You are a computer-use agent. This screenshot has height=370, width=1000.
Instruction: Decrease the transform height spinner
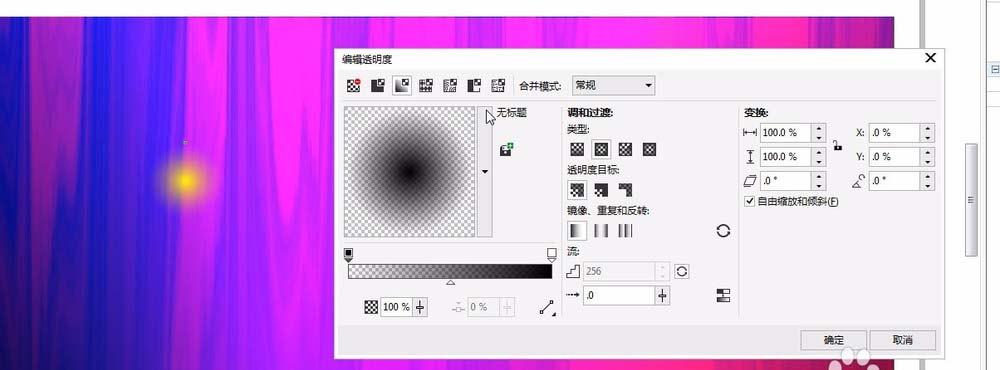(819, 161)
